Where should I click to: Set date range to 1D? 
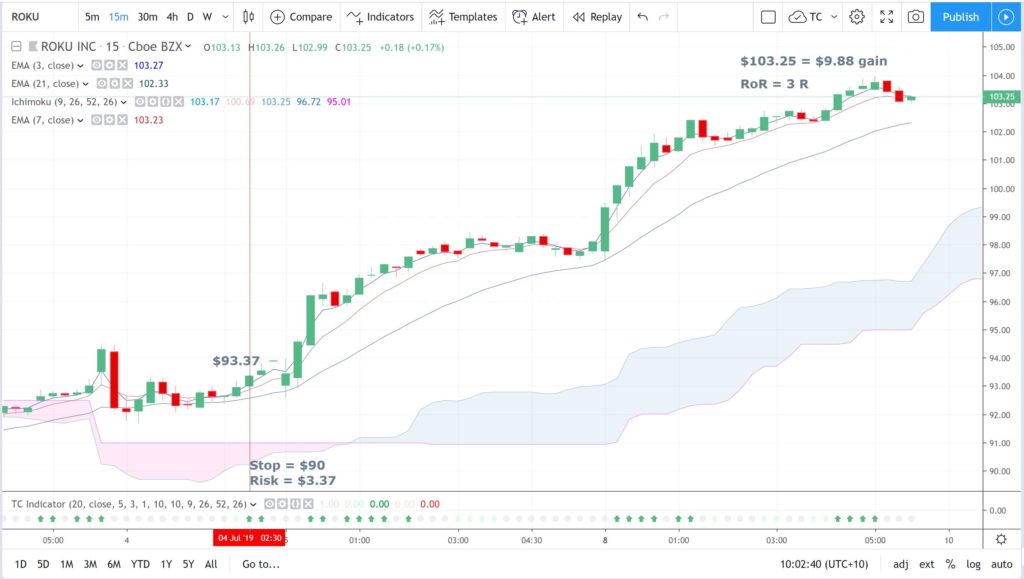(21, 564)
